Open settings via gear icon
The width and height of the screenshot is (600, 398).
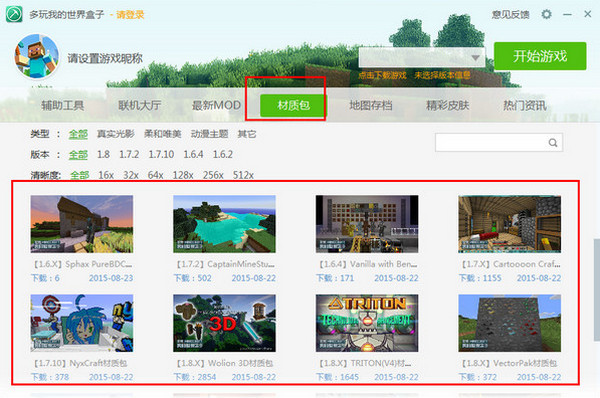pos(546,15)
